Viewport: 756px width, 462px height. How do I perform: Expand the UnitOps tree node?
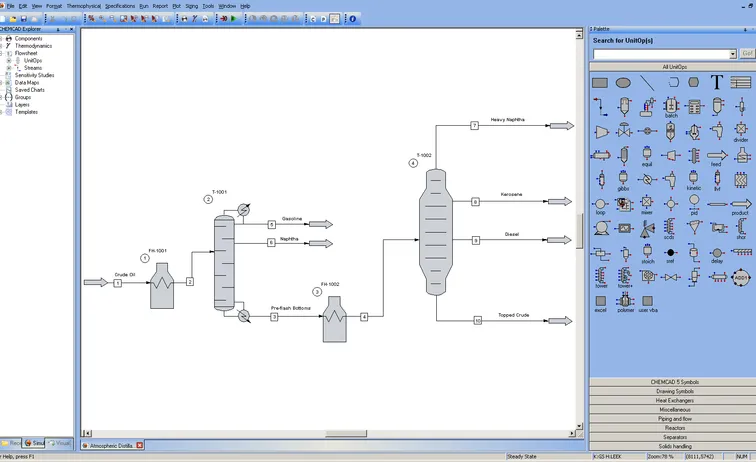[x=8, y=60]
